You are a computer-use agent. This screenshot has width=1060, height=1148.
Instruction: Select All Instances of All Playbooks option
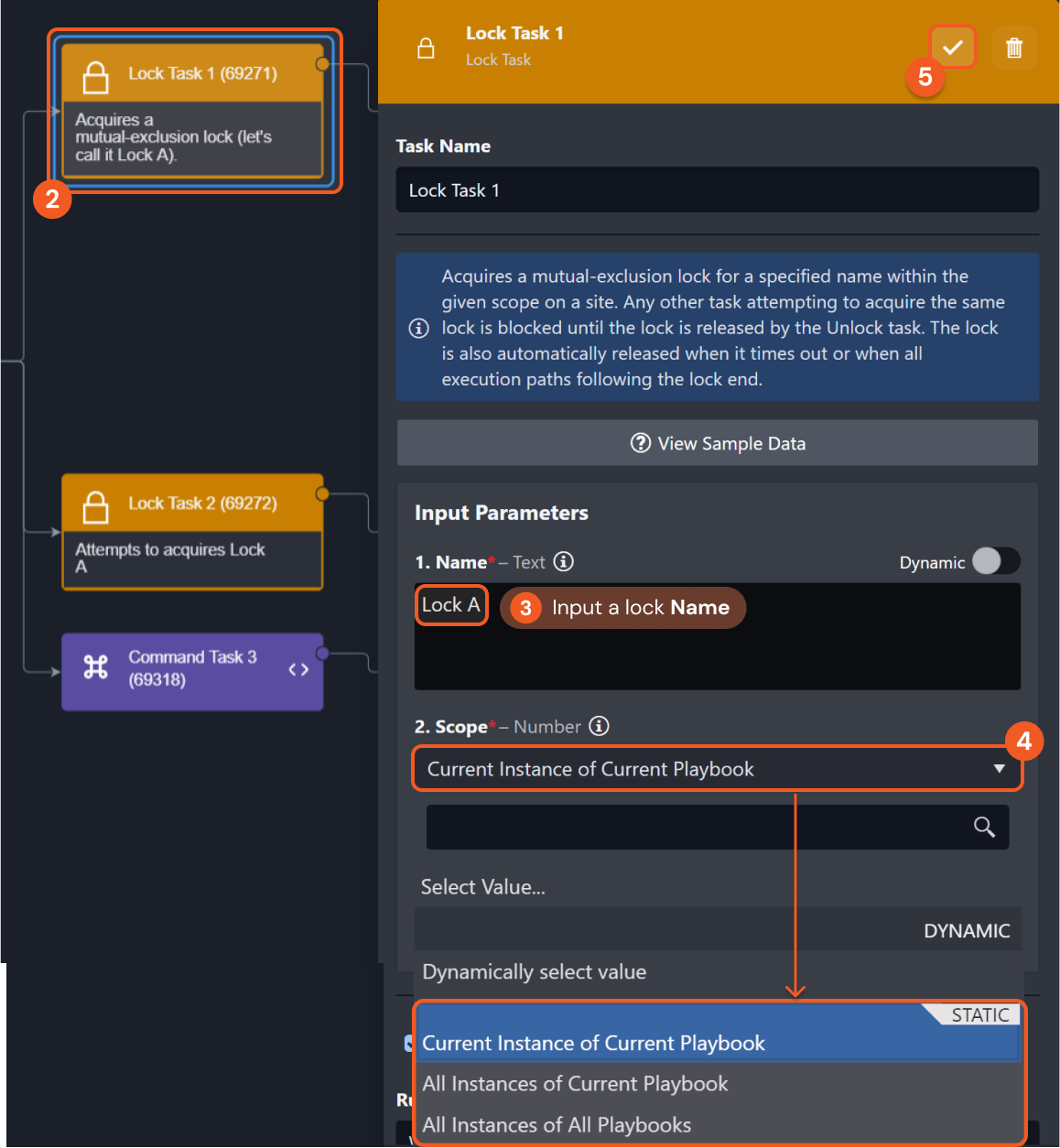coord(557,1125)
